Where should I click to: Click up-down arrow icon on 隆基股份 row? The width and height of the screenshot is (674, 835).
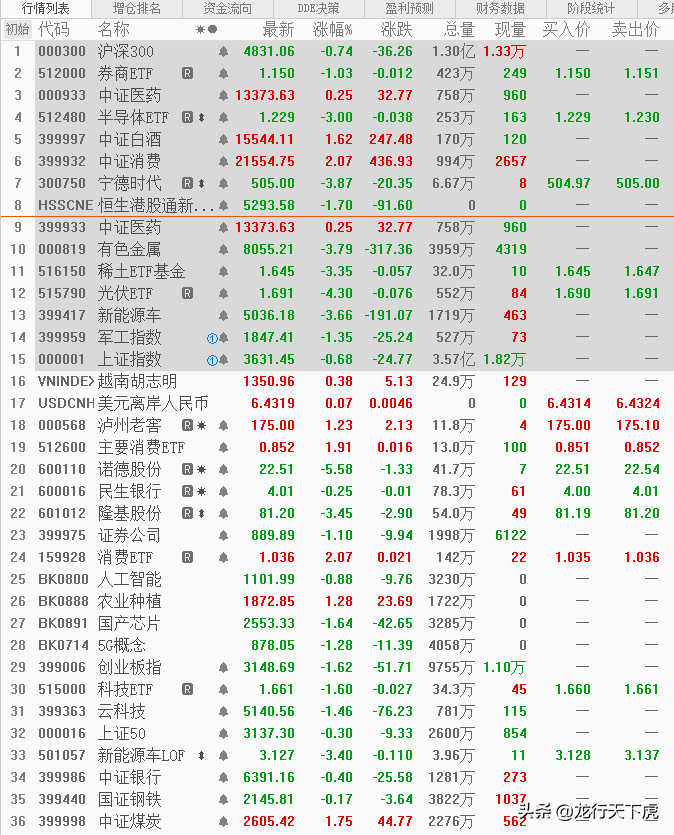coord(201,513)
